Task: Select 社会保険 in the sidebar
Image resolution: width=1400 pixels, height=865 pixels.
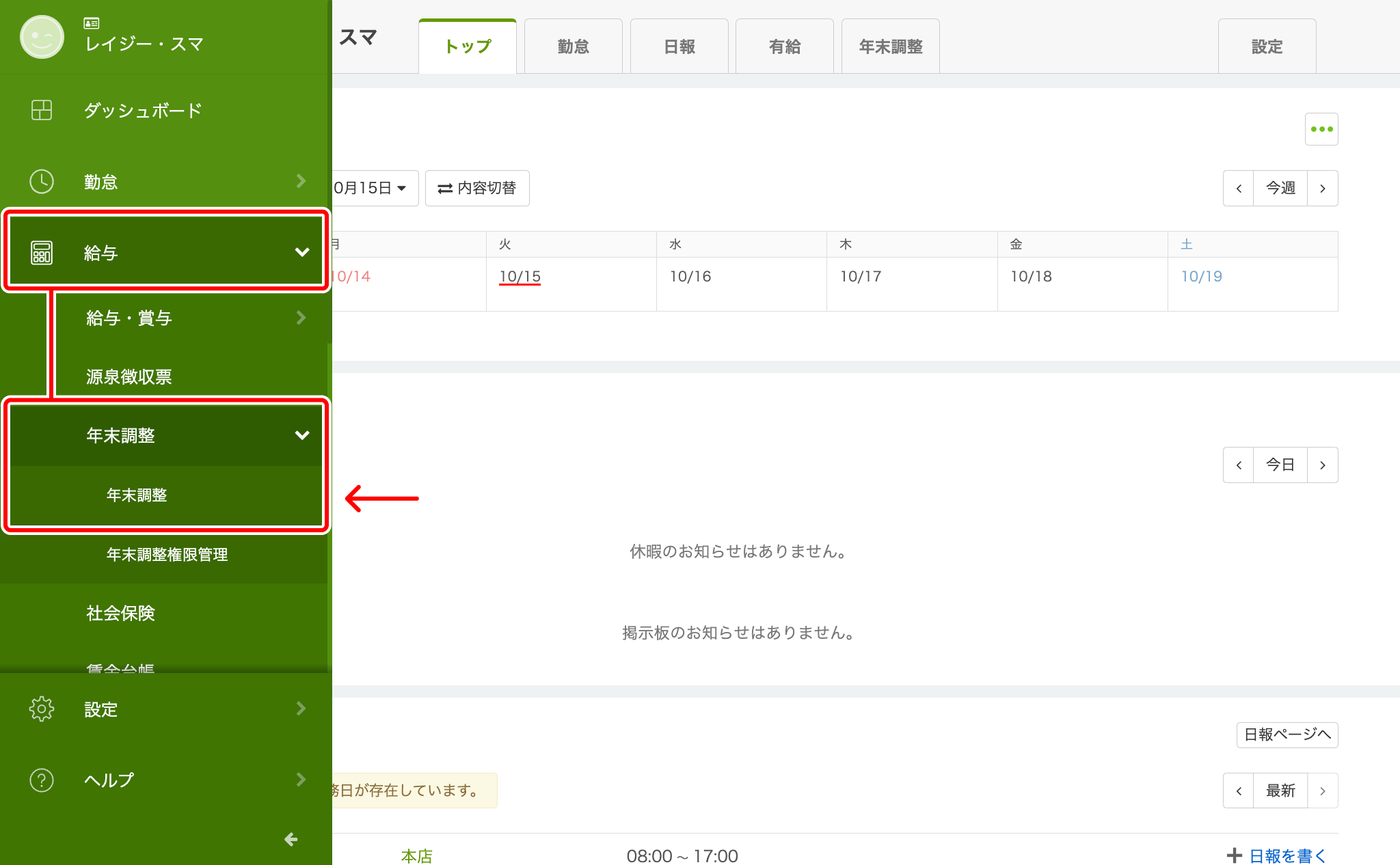Action: [120, 614]
